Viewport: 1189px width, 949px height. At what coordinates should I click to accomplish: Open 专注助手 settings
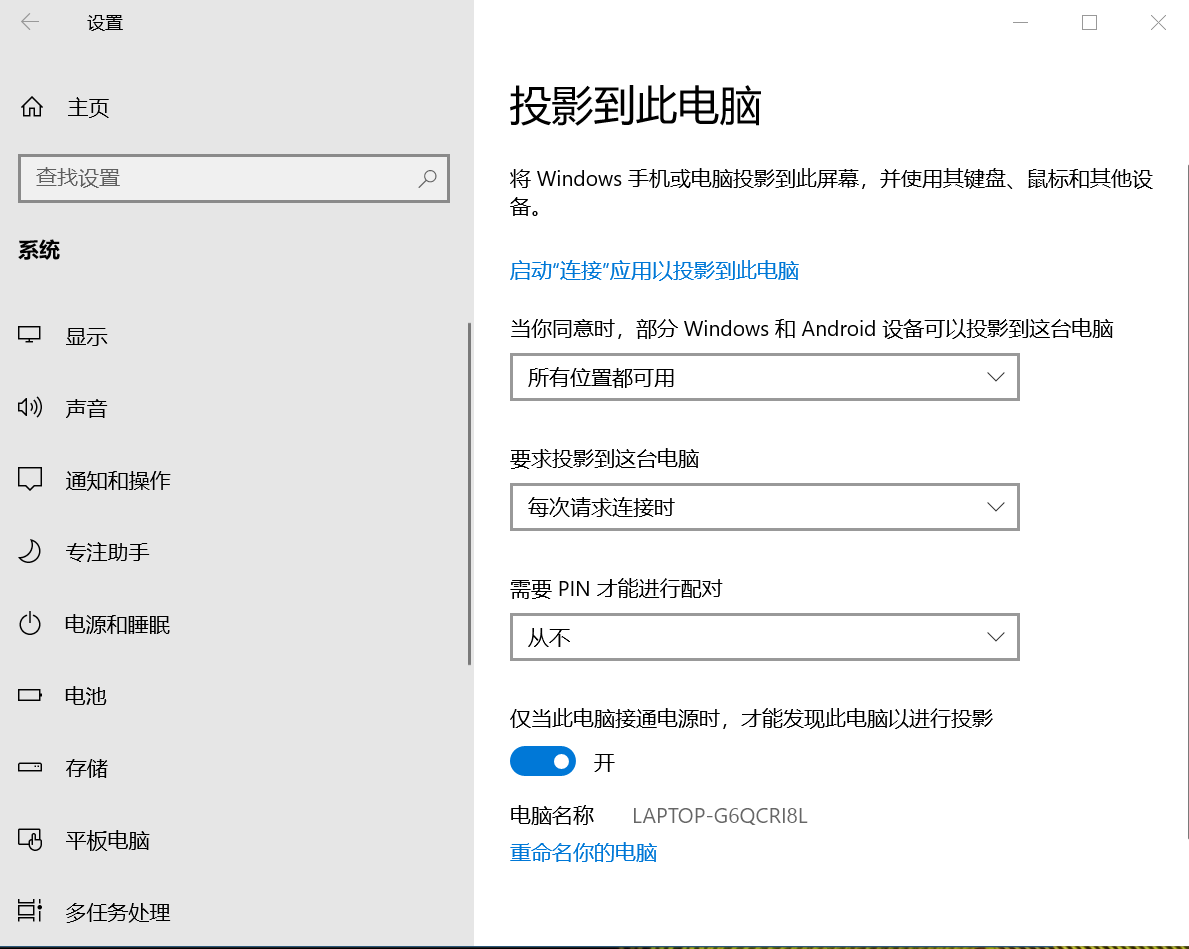coord(108,552)
